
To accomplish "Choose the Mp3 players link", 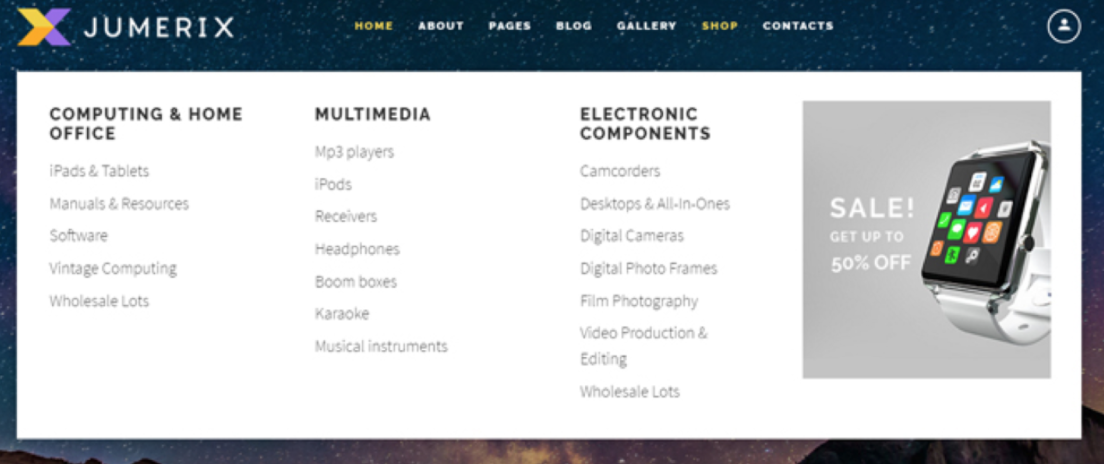I will 354,152.
